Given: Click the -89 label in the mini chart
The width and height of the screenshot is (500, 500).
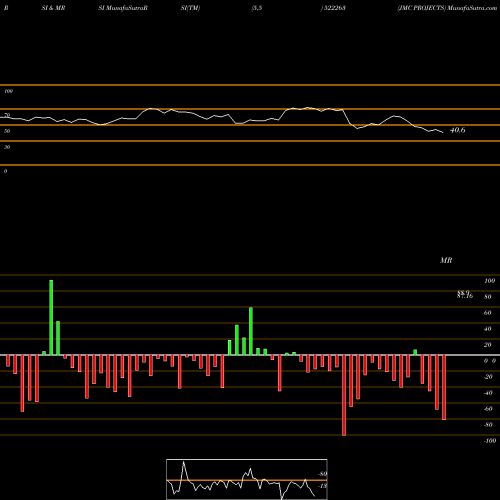Looking at the screenshot, I should click(323, 474).
